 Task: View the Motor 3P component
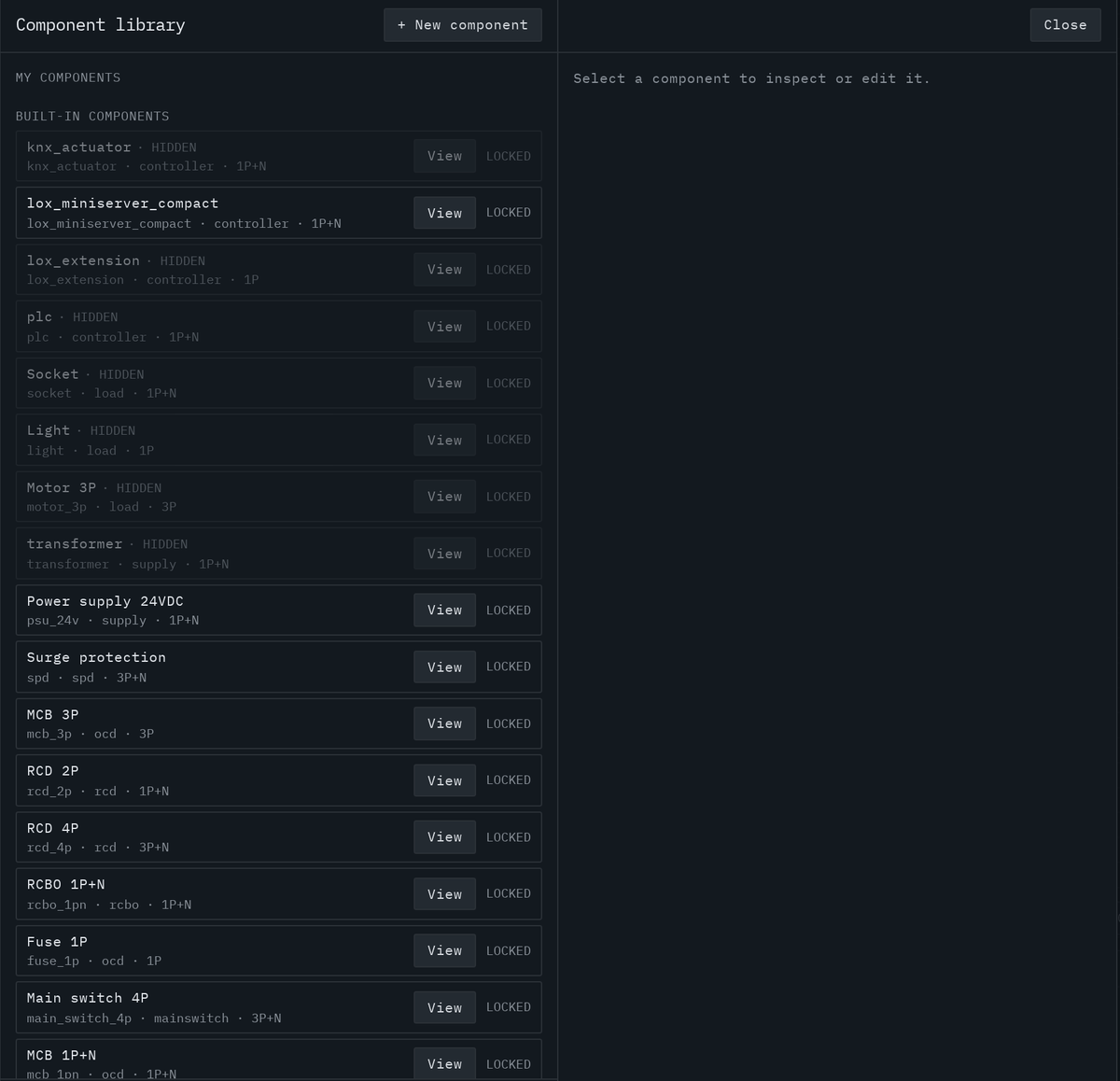(x=444, y=497)
